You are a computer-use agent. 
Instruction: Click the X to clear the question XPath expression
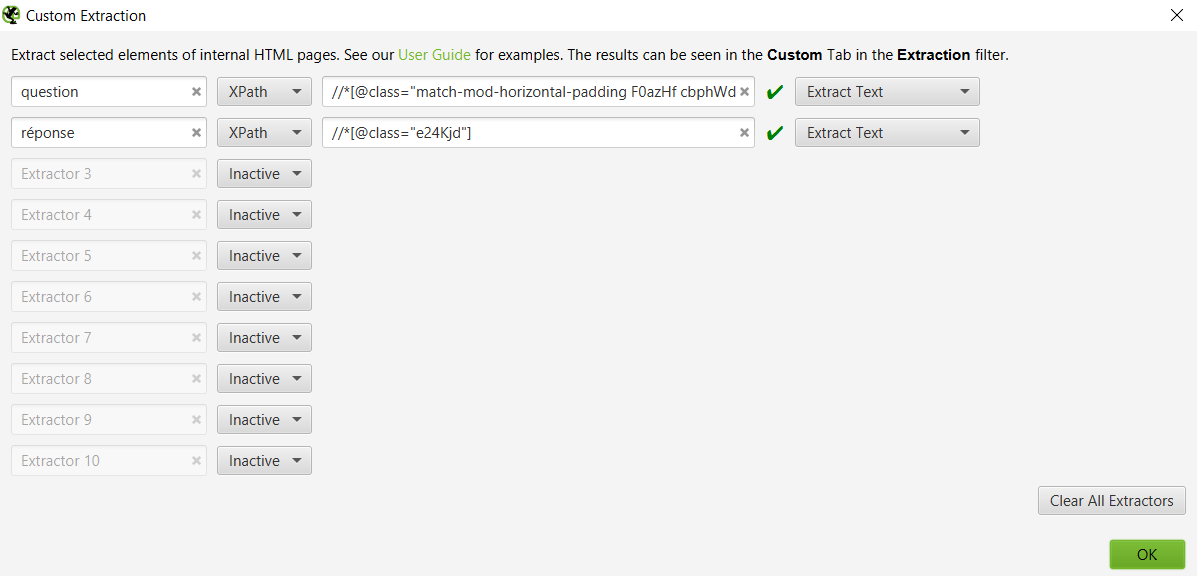[744, 91]
